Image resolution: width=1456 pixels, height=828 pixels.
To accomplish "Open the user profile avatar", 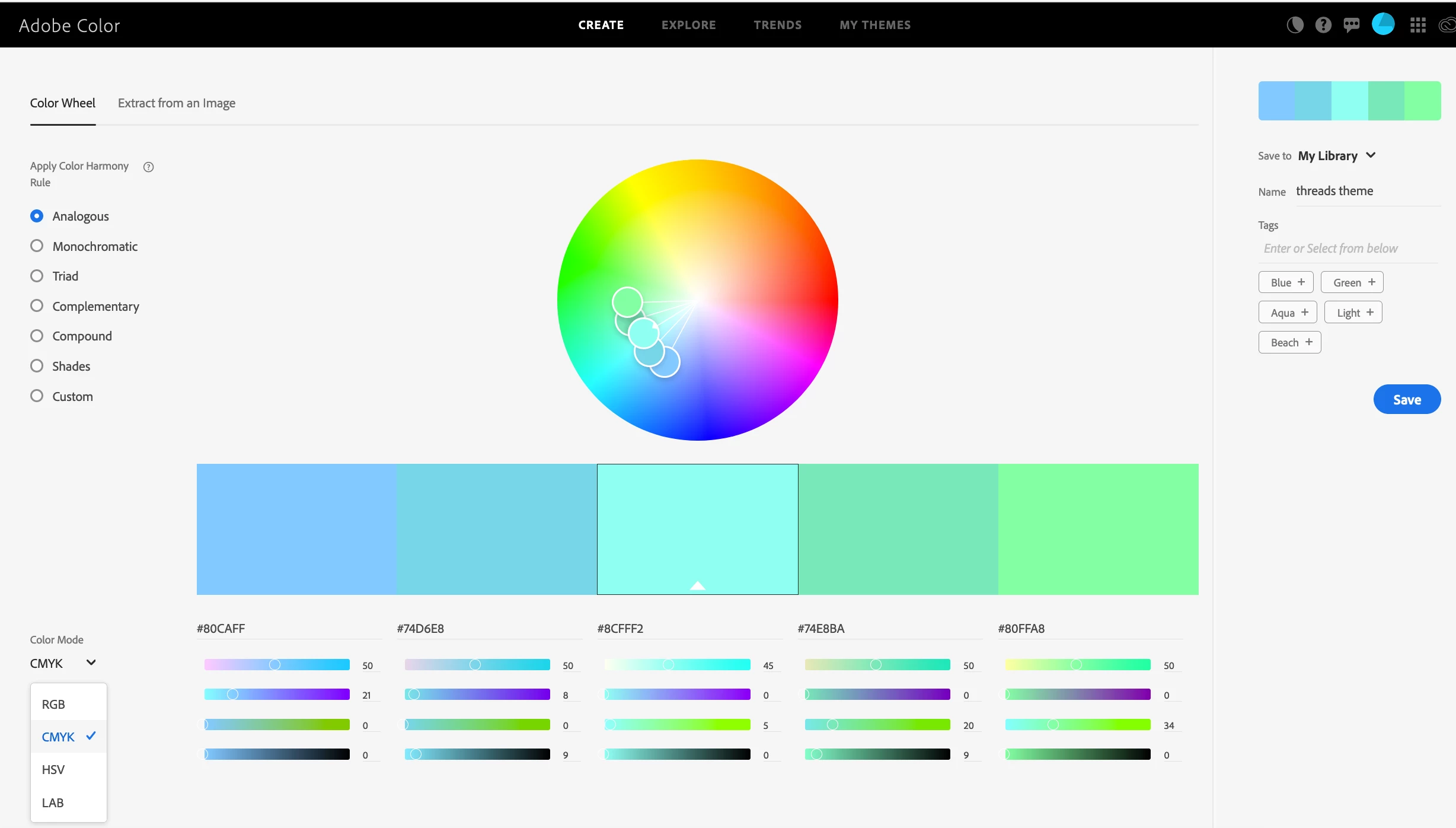I will point(1383,25).
